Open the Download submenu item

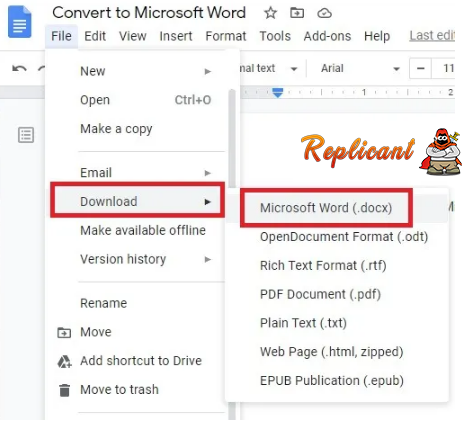(x=137, y=202)
